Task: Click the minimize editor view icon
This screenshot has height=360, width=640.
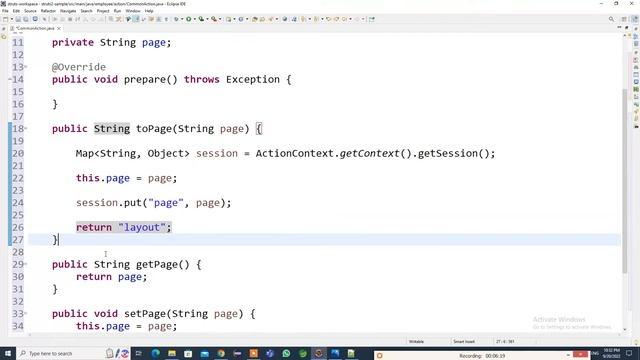Action: point(620,28)
